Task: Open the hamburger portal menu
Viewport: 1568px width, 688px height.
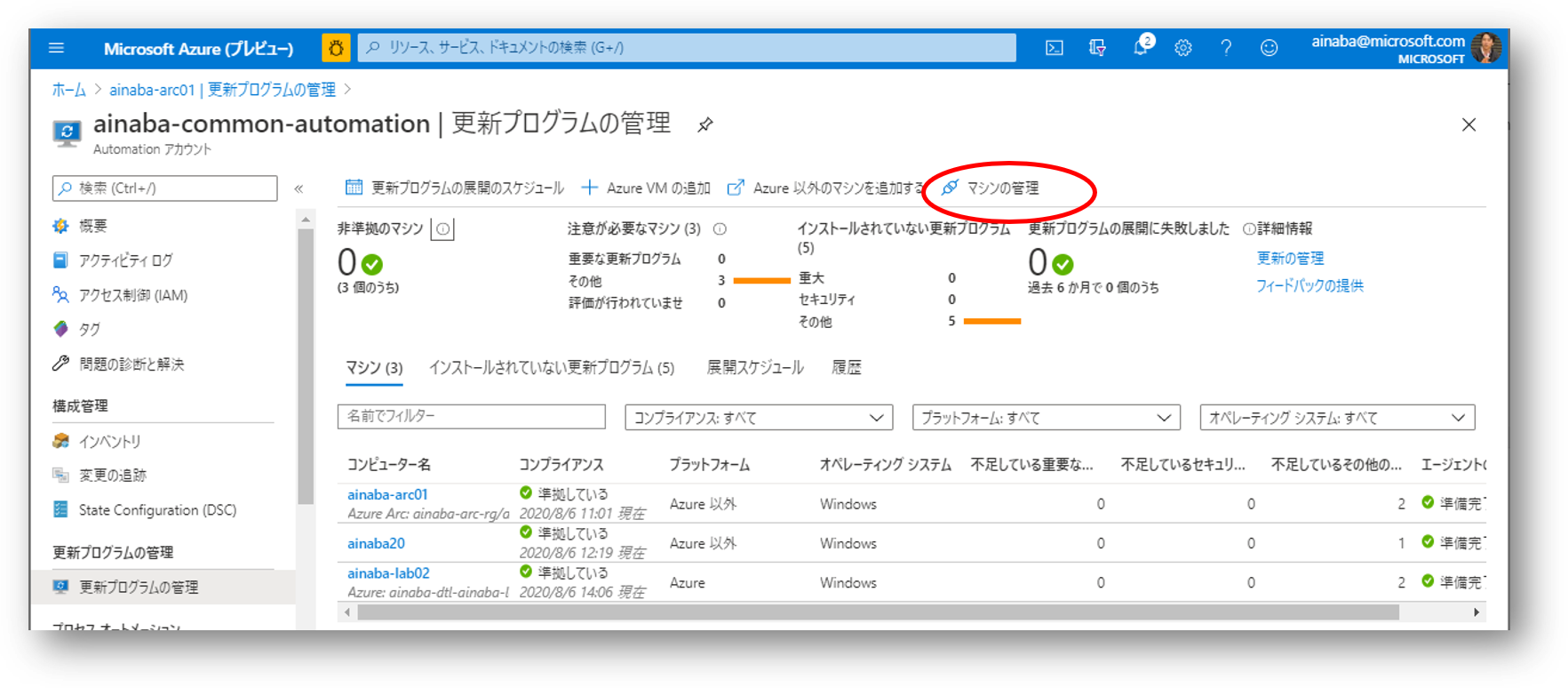Action: point(56,48)
